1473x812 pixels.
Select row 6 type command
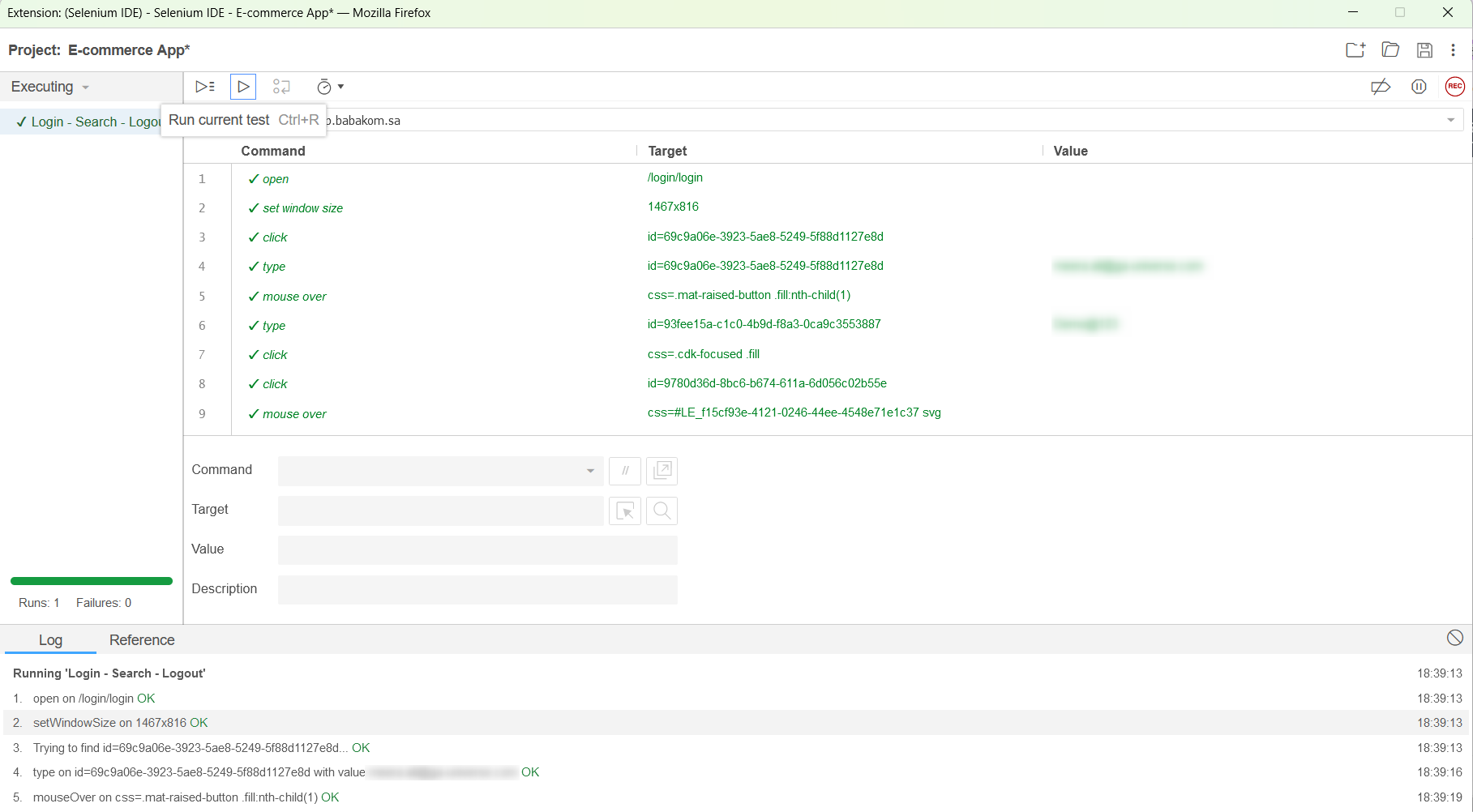click(x=274, y=326)
